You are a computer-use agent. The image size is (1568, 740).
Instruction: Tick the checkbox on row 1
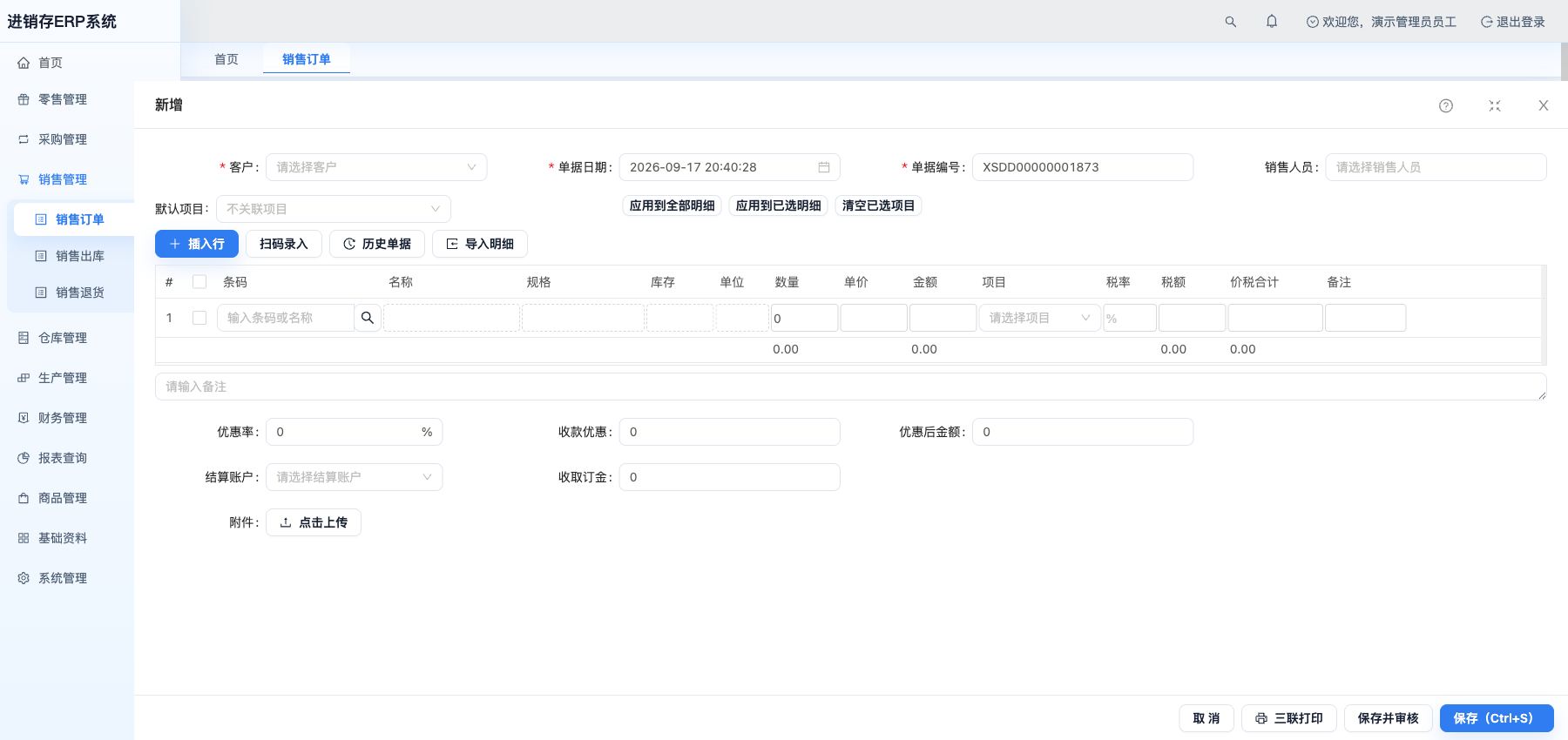199,318
